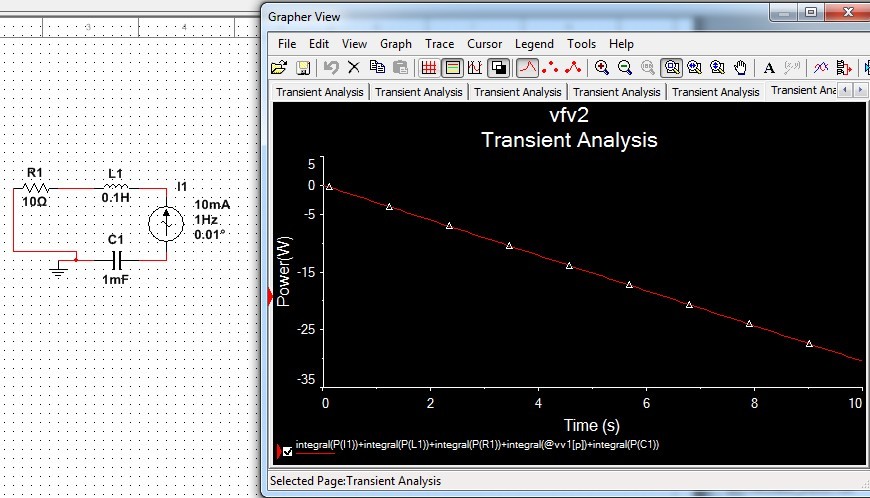Activate the pan hand tool
Viewport: 870px width, 498px height.
pyautogui.click(x=740, y=68)
